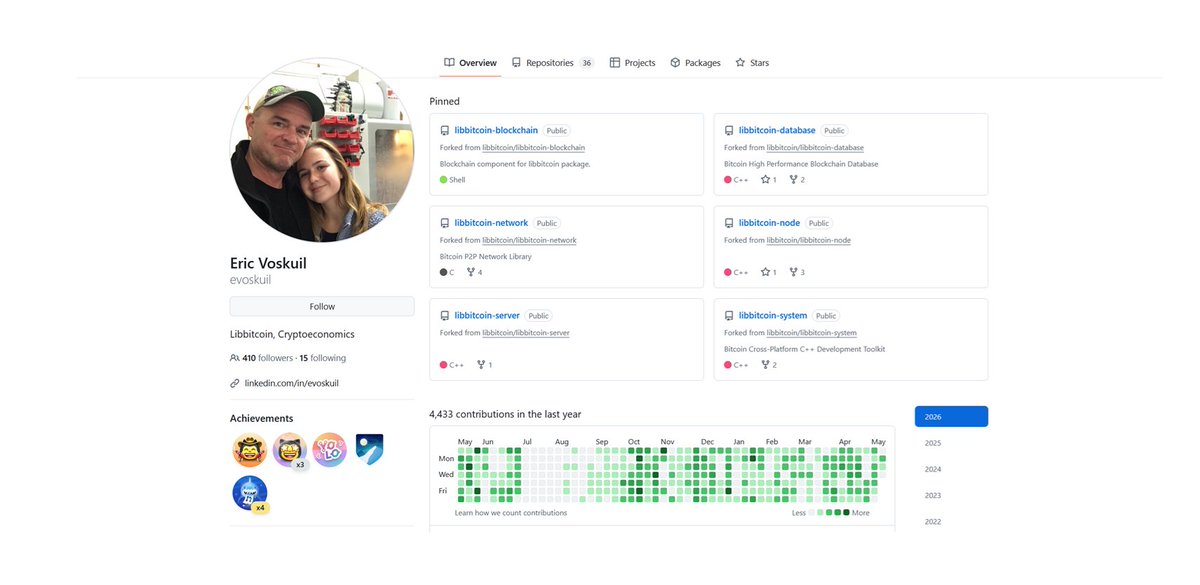Click the dark C language dot
1200x585 pixels.
click(444, 272)
